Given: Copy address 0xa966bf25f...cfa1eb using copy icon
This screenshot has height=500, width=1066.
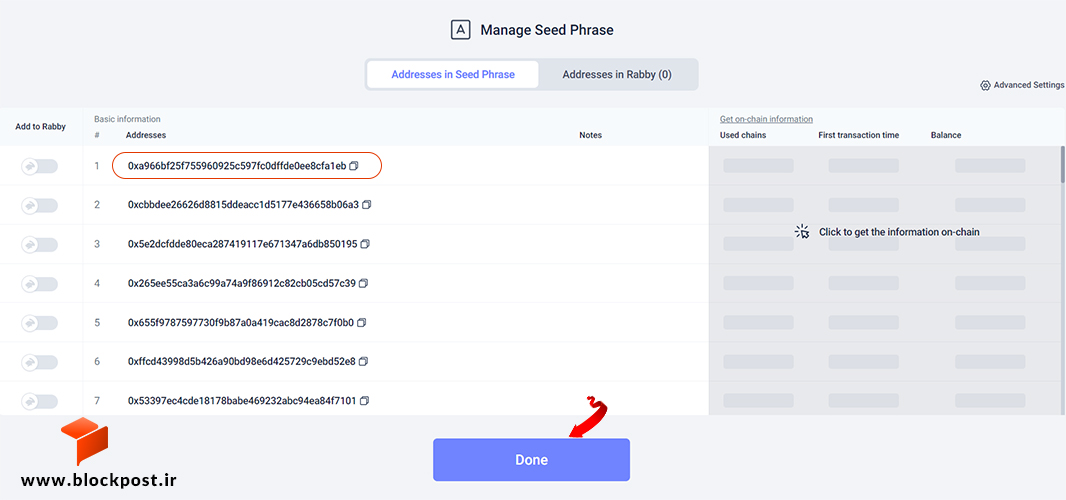Looking at the screenshot, I should tap(354, 166).
